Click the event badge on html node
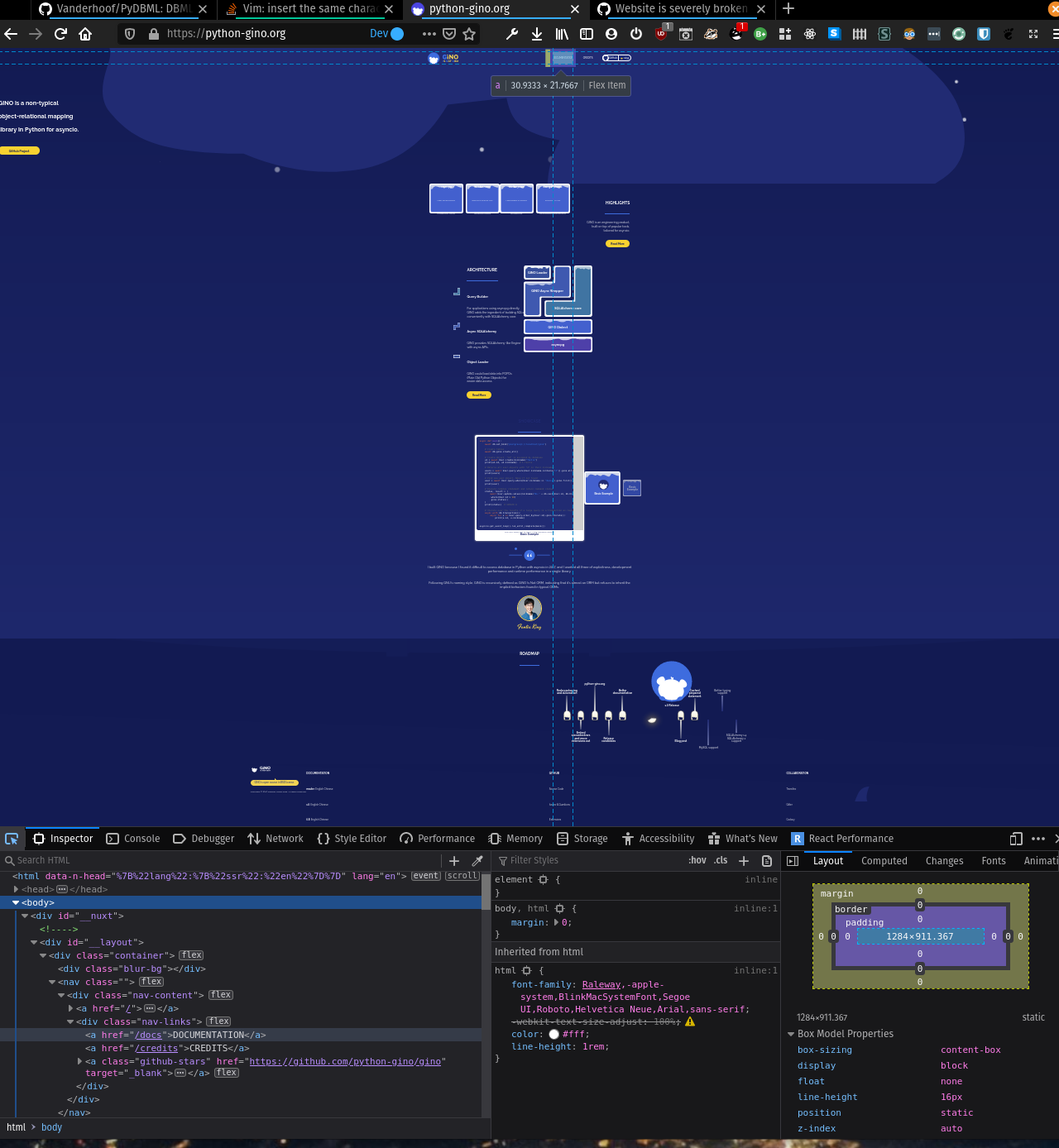 [x=426, y=876]
